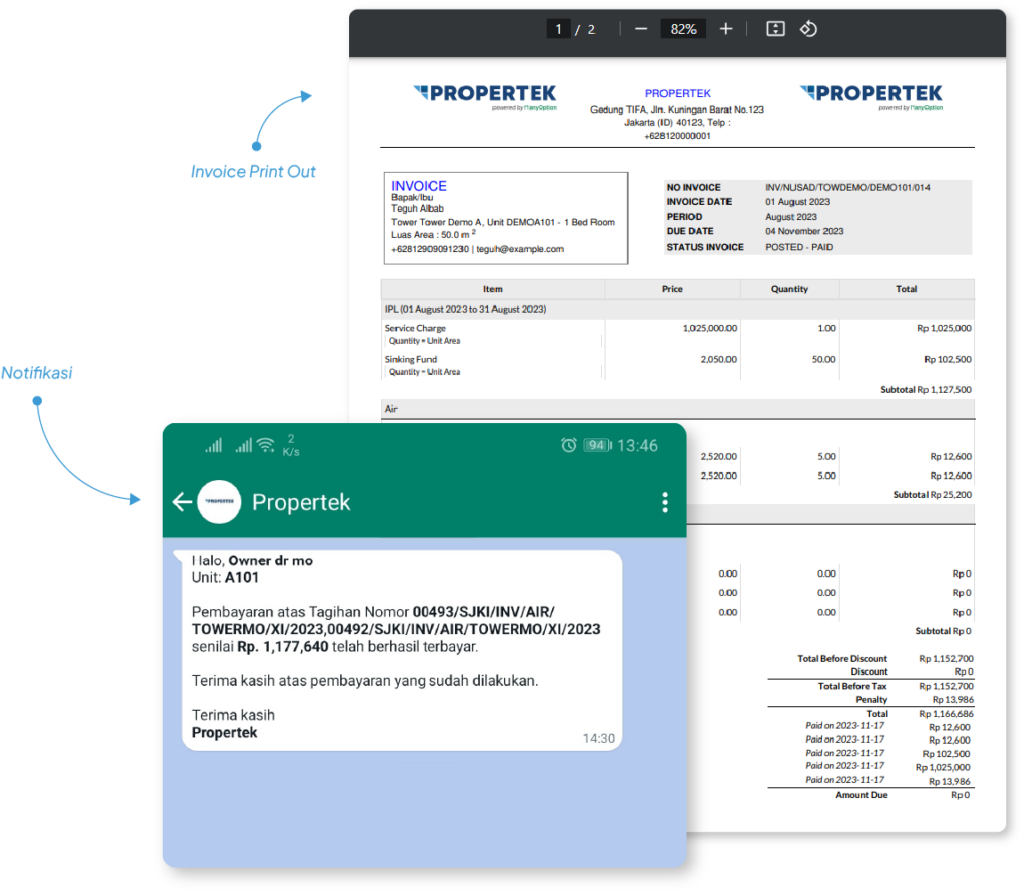Click the Invoice Print Out label
This screenshot has width=1024, height=896.
coord(253,172)
